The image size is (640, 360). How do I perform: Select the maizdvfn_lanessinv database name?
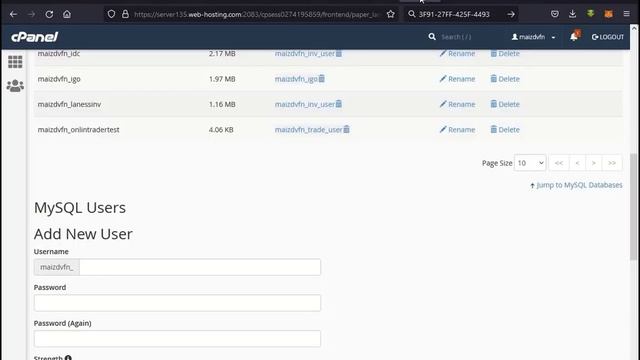click(x=69, y=104)
